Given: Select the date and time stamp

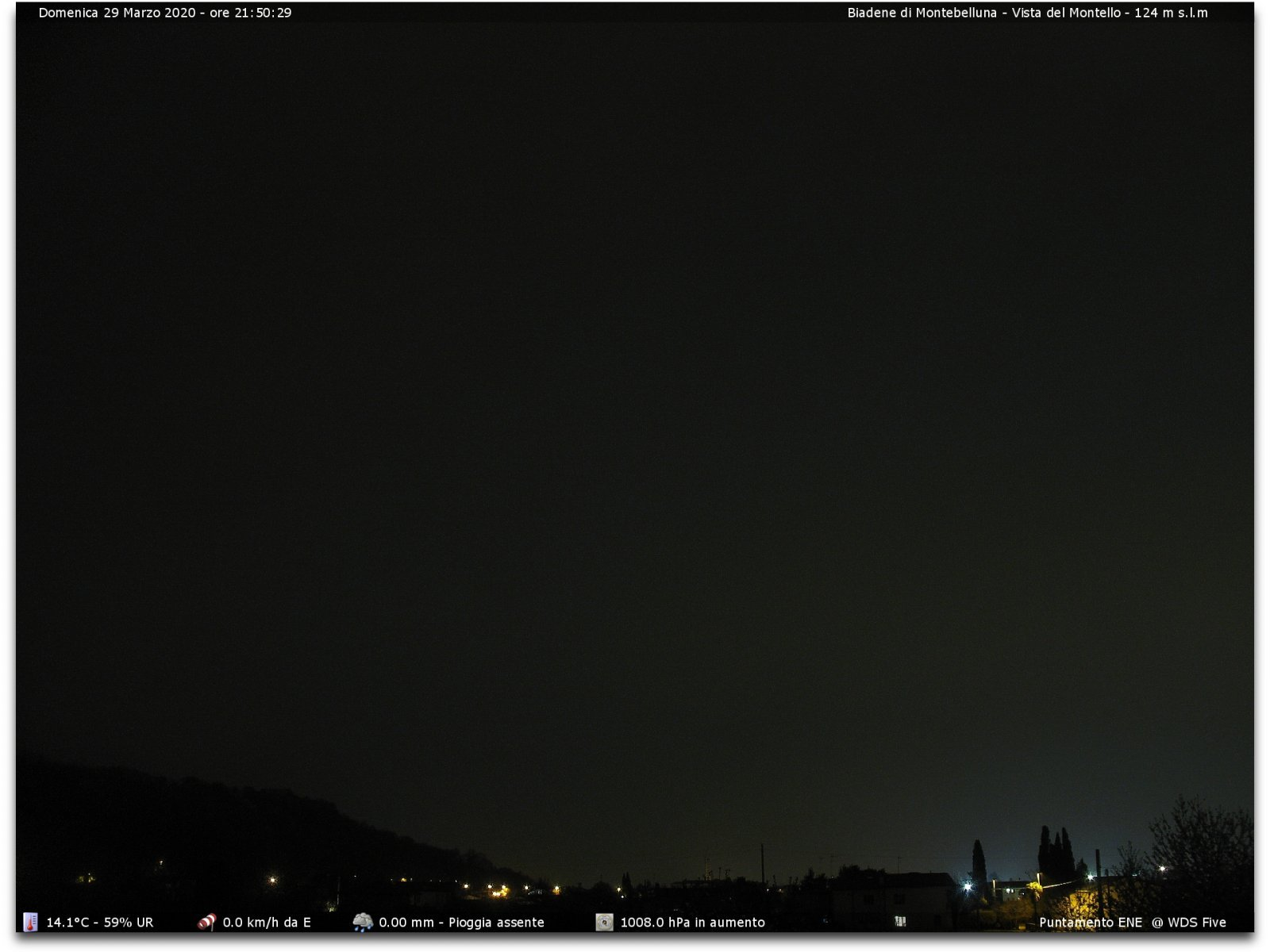Looking at the screenshot, I should [x=165, y=13].
